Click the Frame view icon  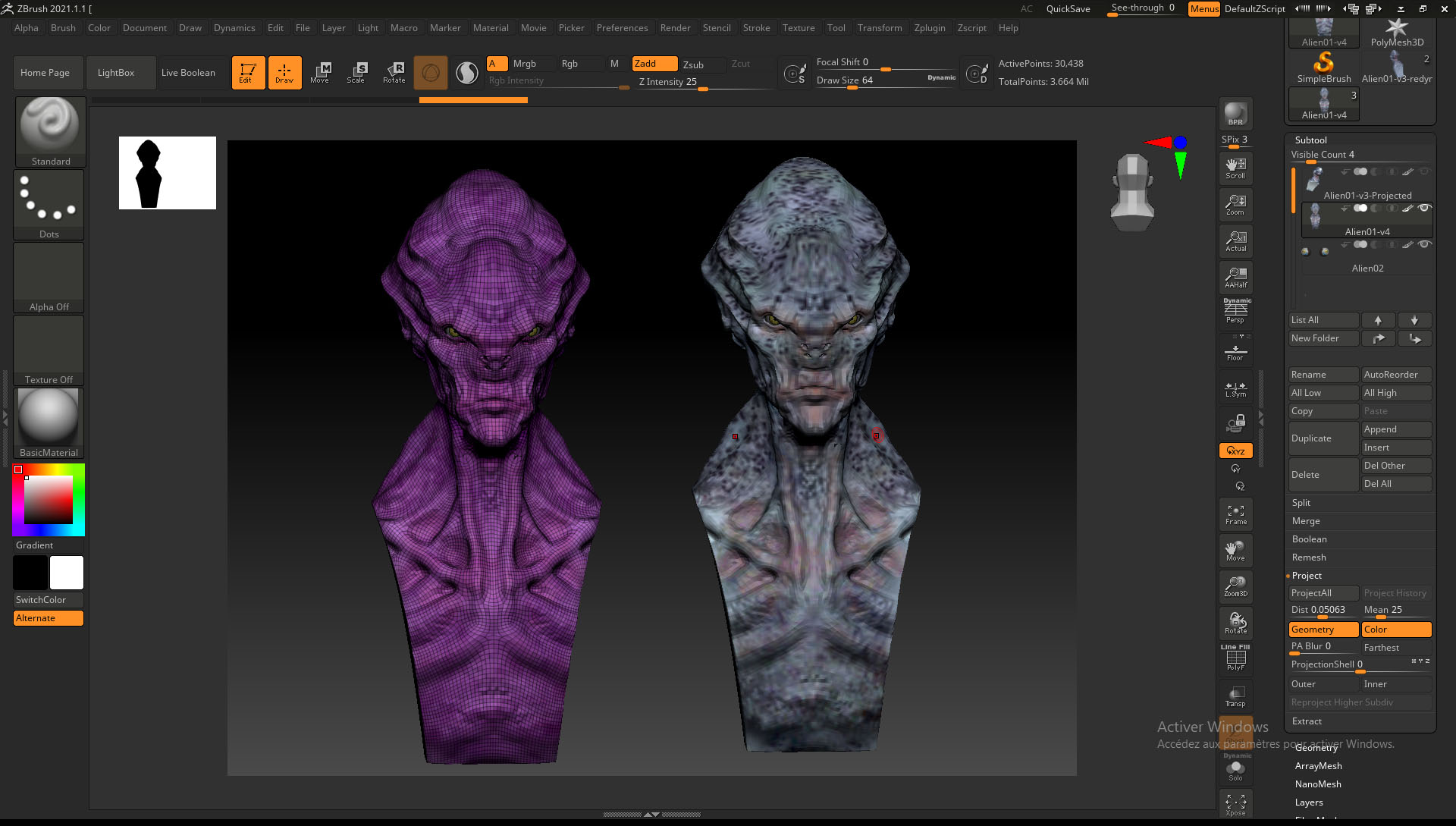click(1235, 514)
